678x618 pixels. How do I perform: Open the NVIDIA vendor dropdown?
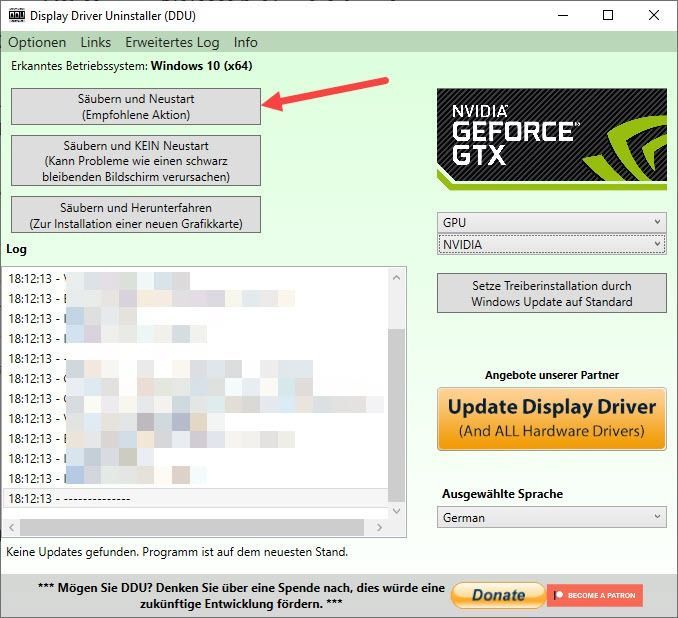[x=552, y=245]
